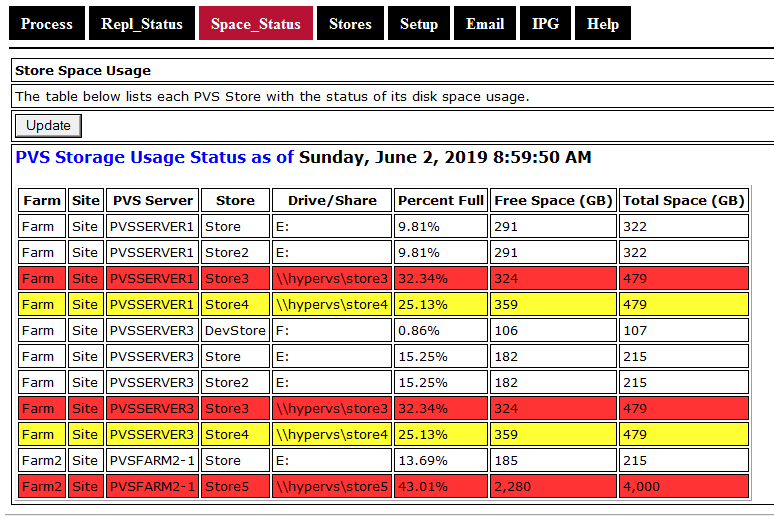This screenshot has height=523, width=774.
Task: Click the DevStore store cell
Action: tap(235, 331)
